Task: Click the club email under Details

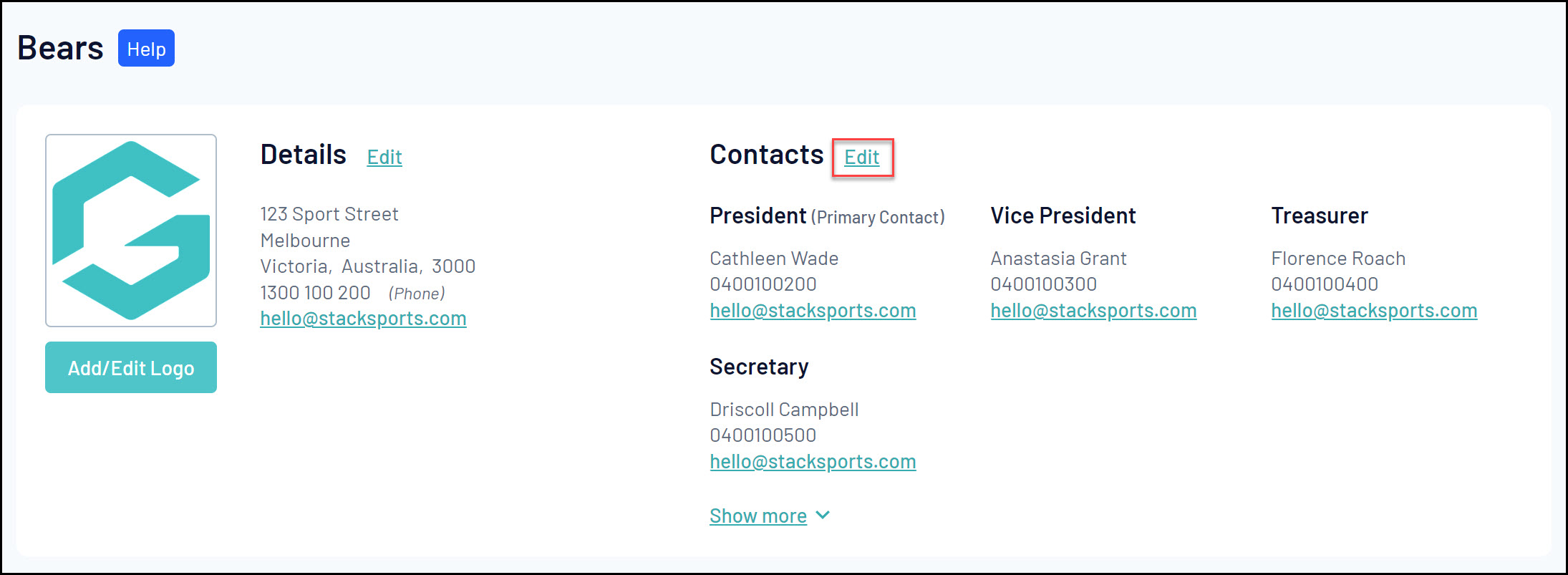Action: (x=363, y=319)
